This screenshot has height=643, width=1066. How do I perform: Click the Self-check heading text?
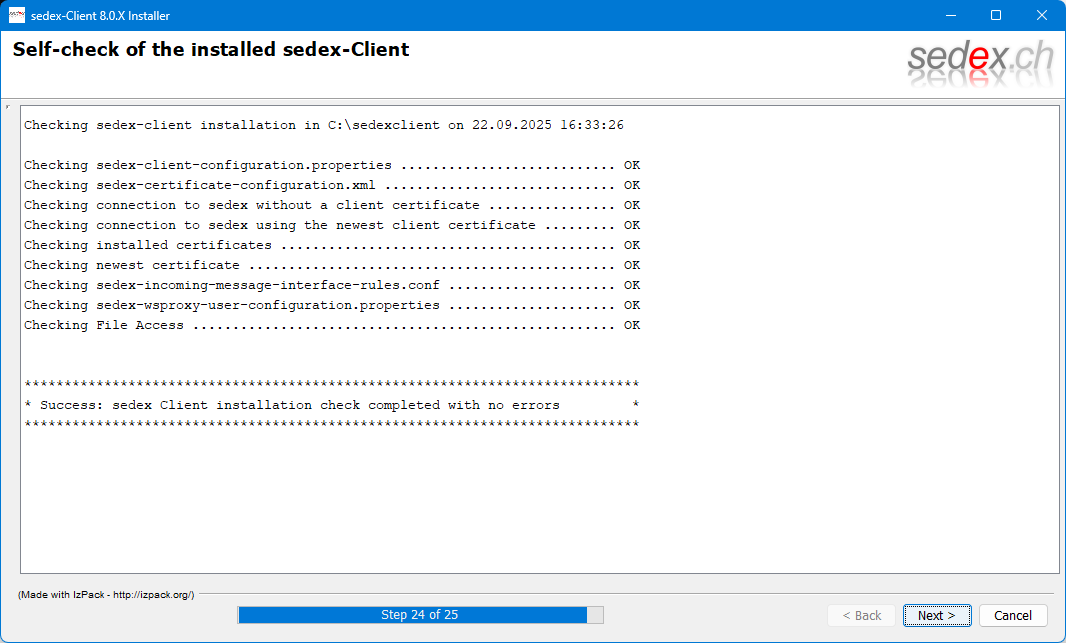(x=210, y=50)
